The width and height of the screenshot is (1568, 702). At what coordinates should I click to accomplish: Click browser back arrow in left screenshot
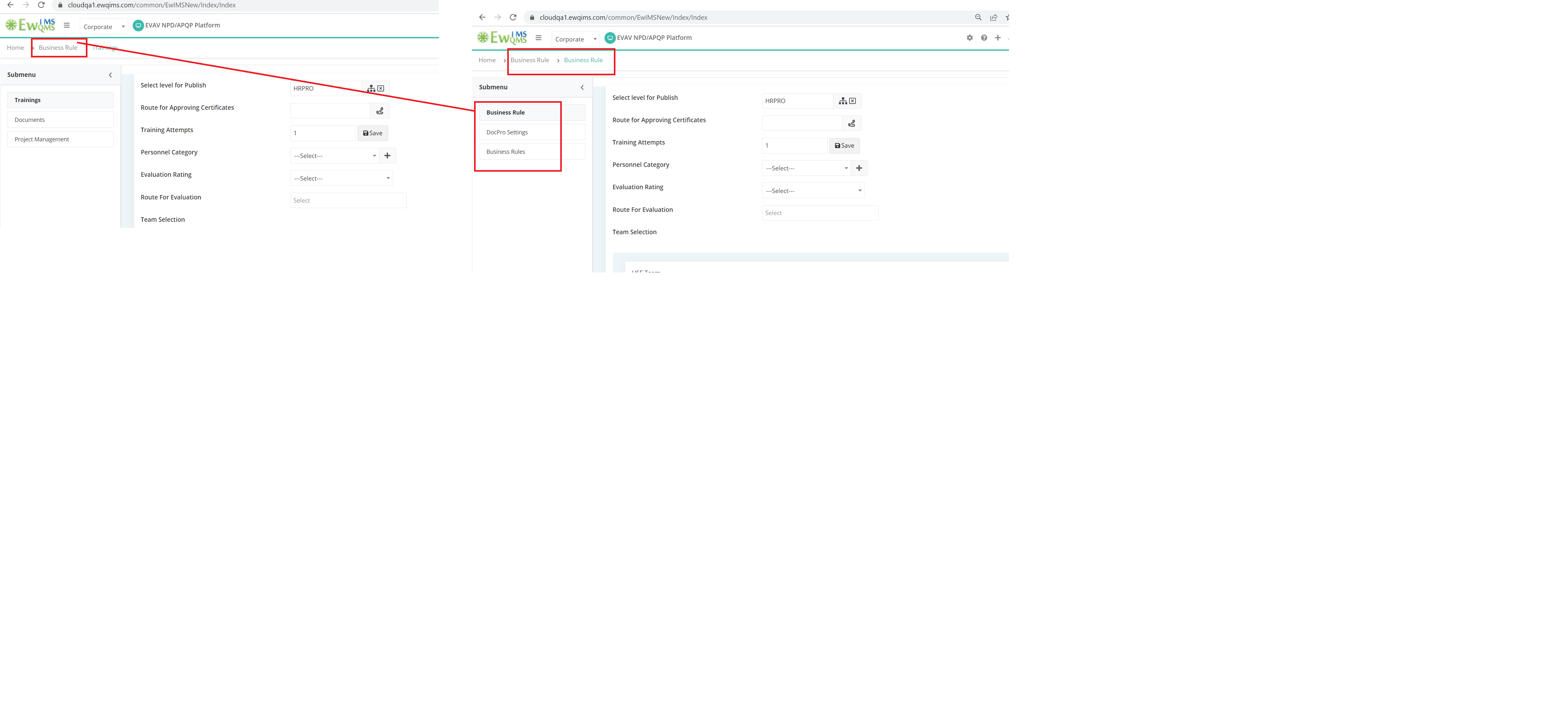pyautogui.click(x=10, y=5)
